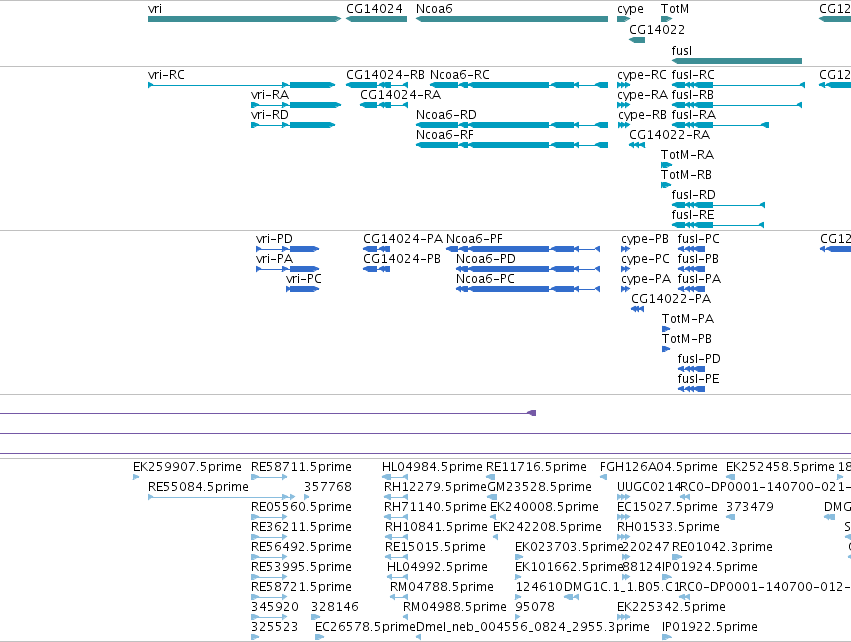
Task: Select the vri gene bar
Action: 244,19
